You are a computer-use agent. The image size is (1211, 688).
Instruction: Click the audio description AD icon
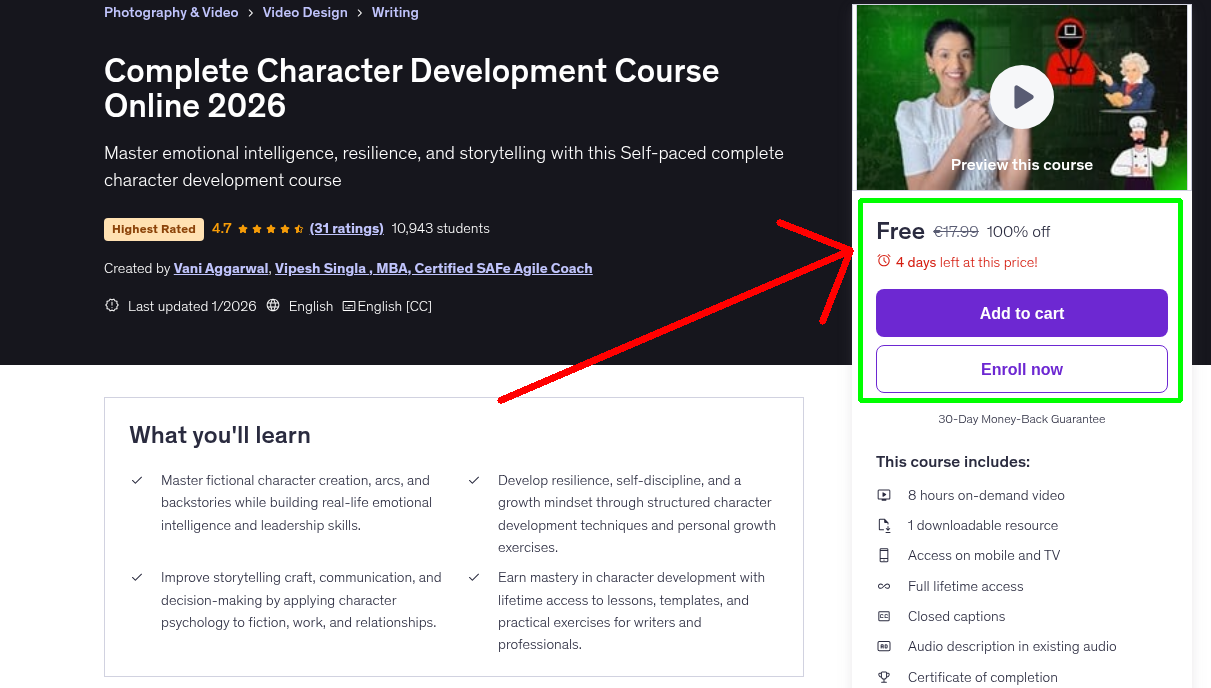tap(884, 646)
